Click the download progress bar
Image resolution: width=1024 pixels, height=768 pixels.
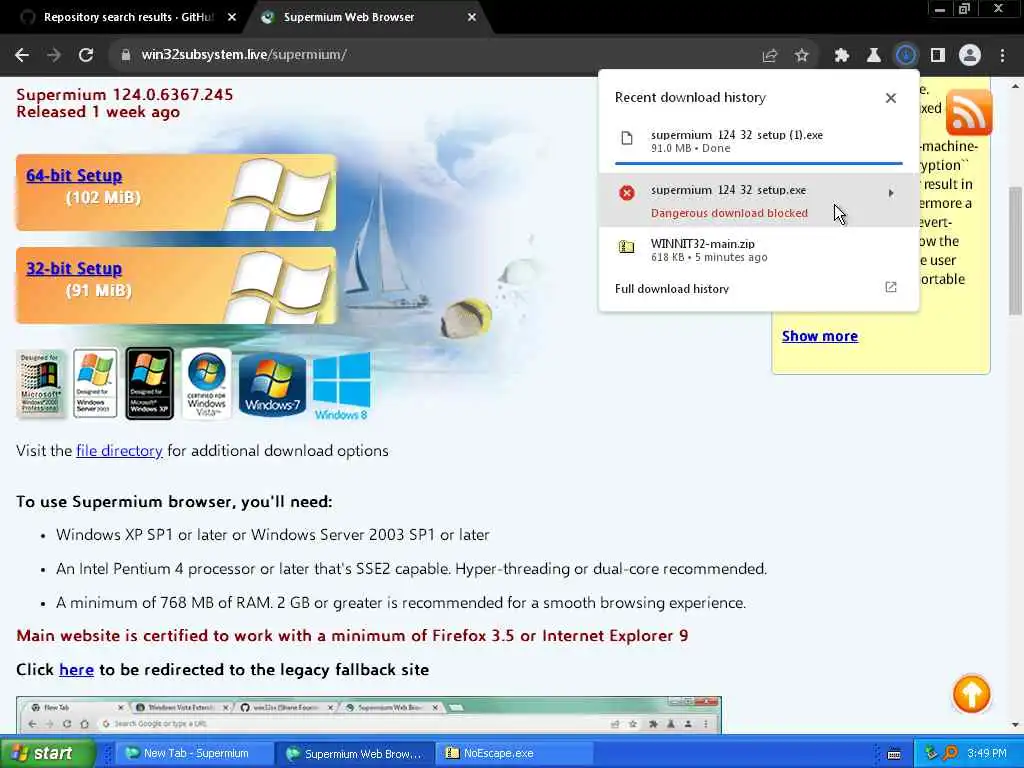pyautogui.click(x=758, y=163)
